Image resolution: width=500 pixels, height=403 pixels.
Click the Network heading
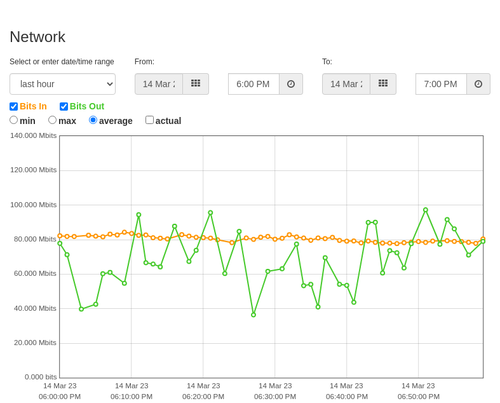37,37
